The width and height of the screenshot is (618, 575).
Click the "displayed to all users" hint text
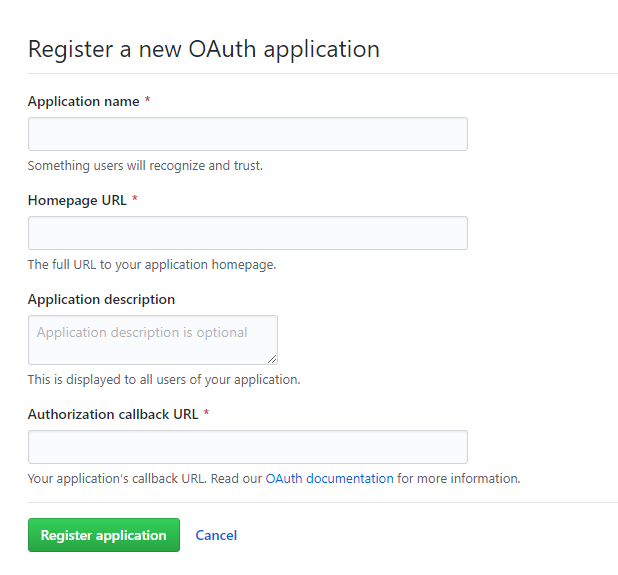point(163,380)
